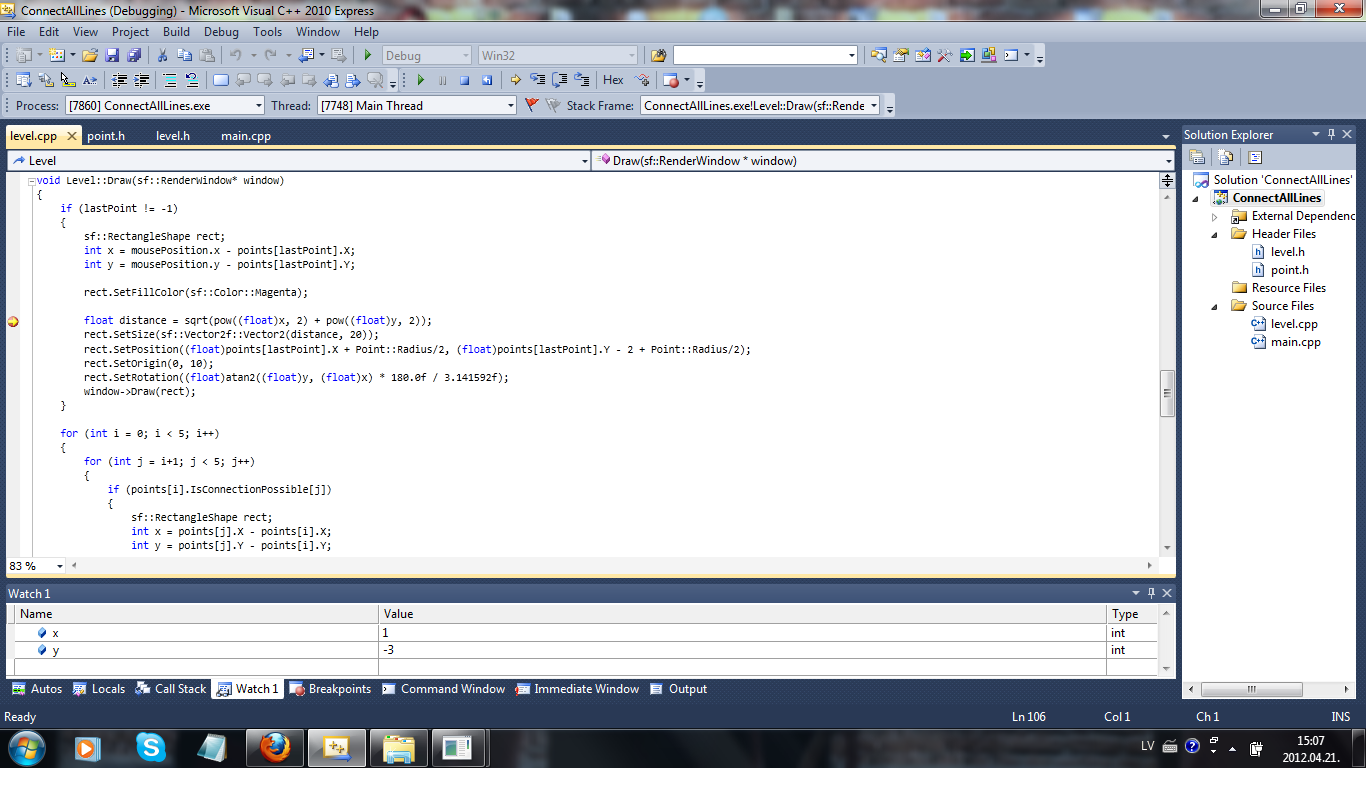The height and width of the screenshot is (800, 1366).
Task: Click the Step Over icon
Action: pos(559,80)
